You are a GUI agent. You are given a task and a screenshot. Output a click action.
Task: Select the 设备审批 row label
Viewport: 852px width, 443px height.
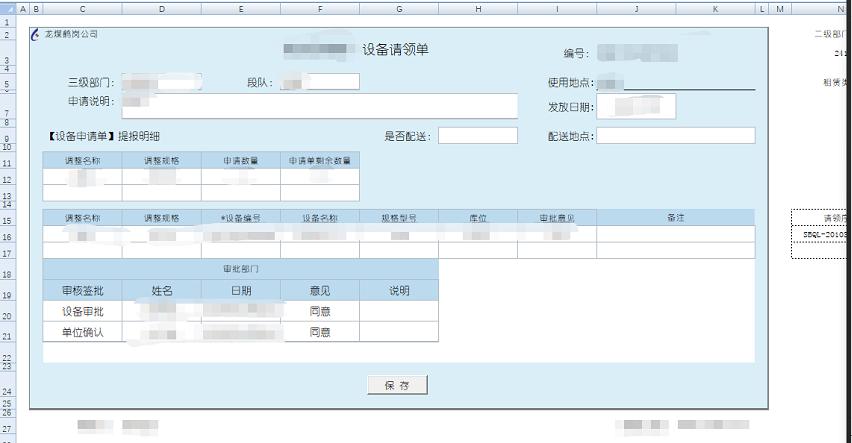[x=83, y=311]
